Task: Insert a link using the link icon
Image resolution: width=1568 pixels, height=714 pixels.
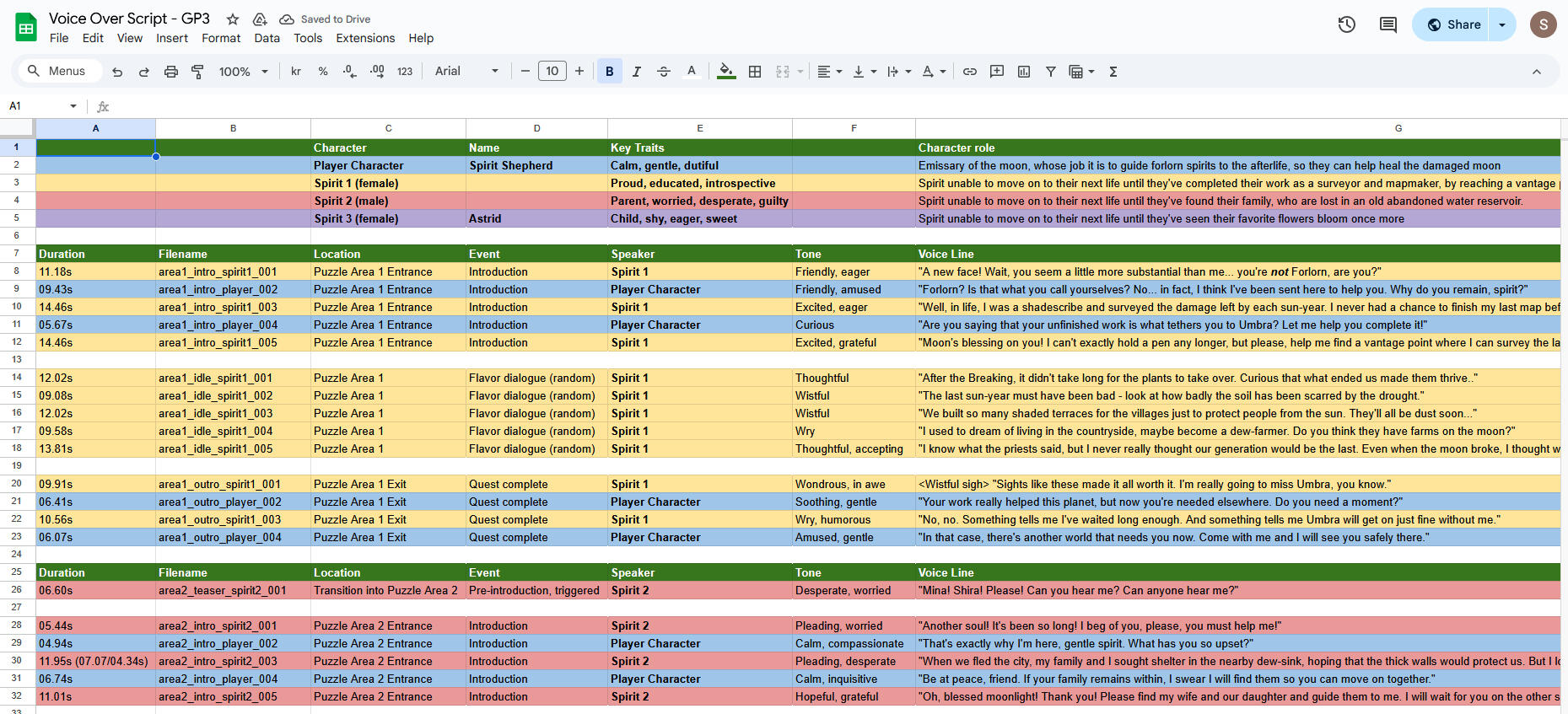Action: pyautogui.click(x=970, y=72)
